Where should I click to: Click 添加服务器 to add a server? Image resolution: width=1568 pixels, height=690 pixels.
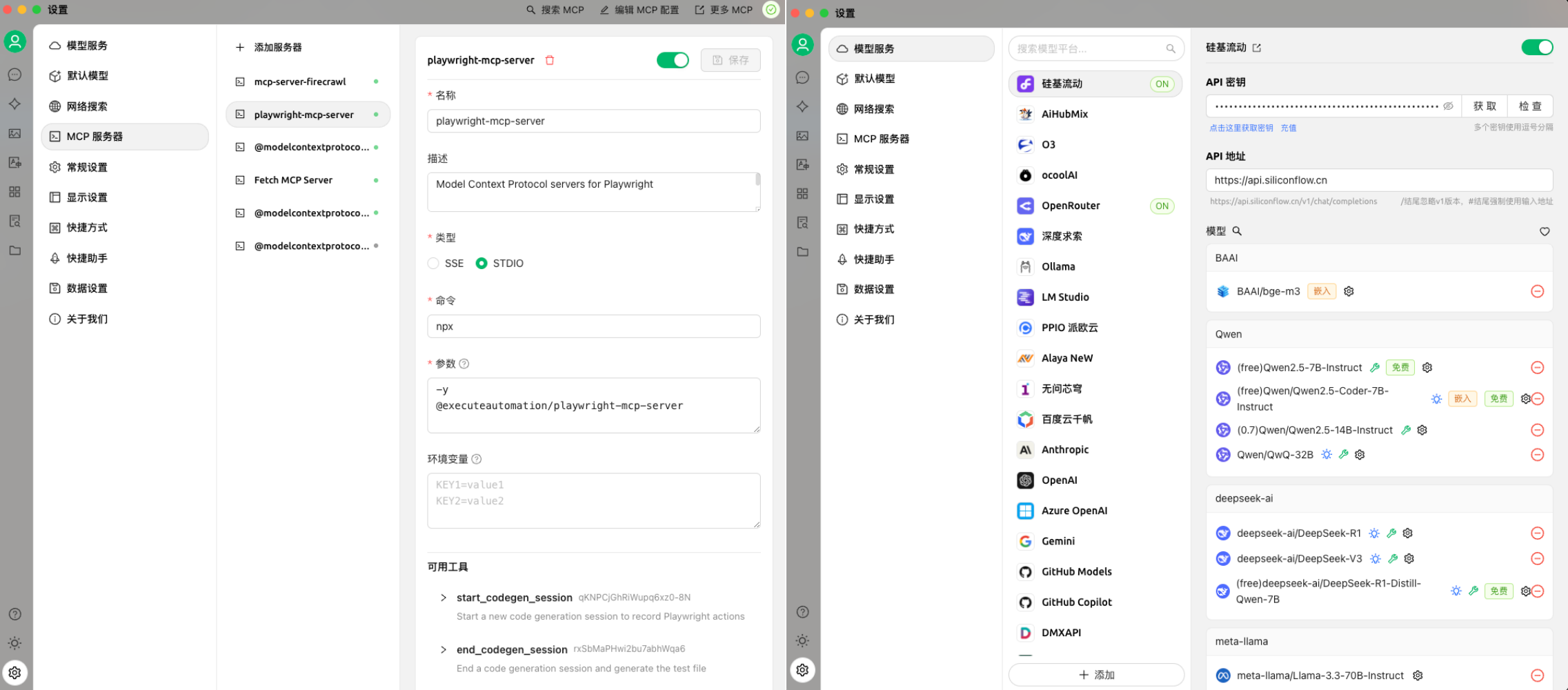coord(269,47)
